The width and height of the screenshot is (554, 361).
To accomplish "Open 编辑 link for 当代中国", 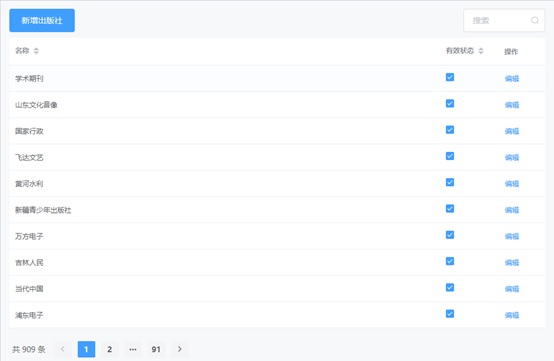I will pos(512,289).
